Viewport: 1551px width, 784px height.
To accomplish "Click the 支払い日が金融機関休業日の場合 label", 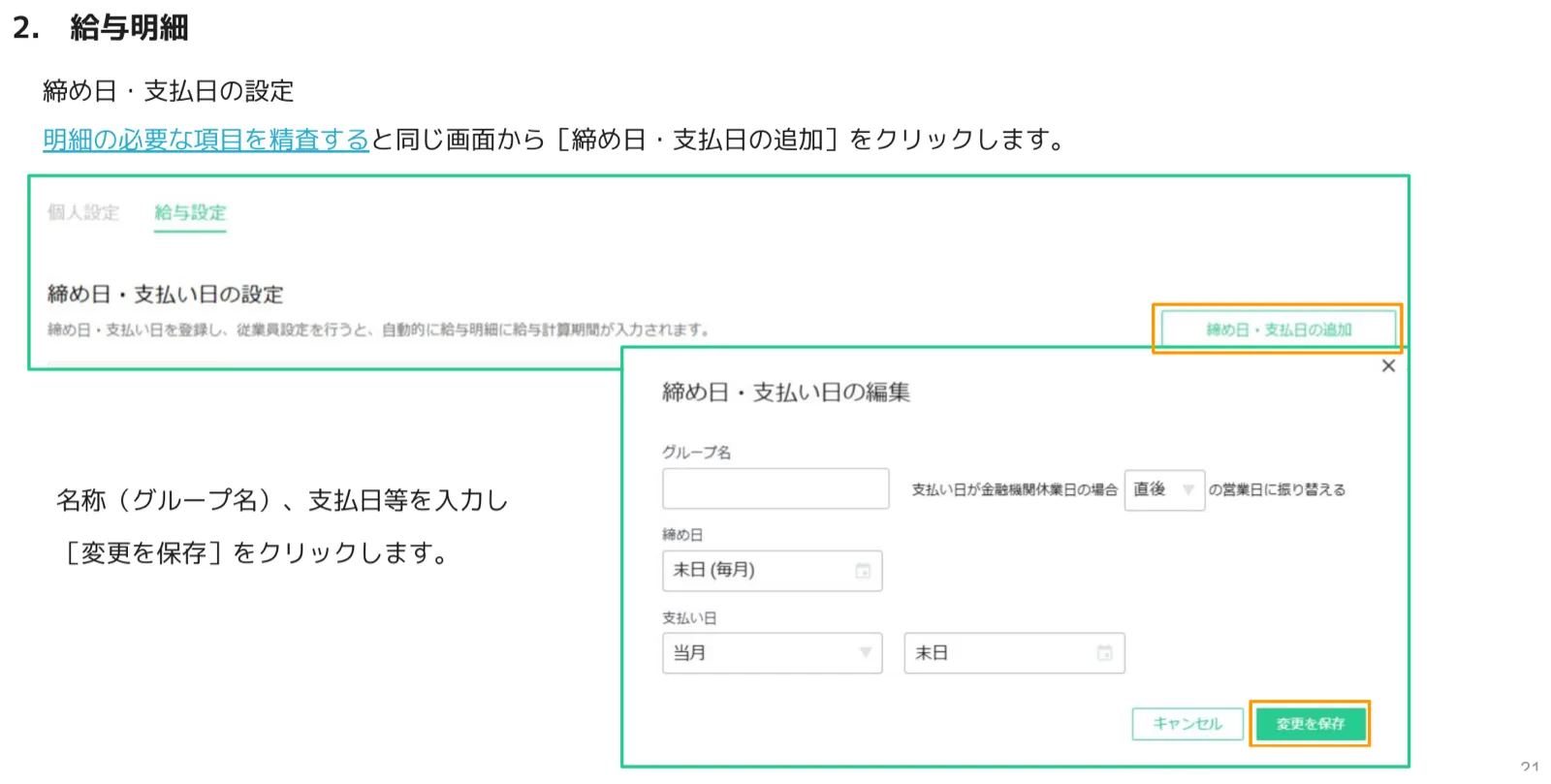I will tap(1014, 489).
